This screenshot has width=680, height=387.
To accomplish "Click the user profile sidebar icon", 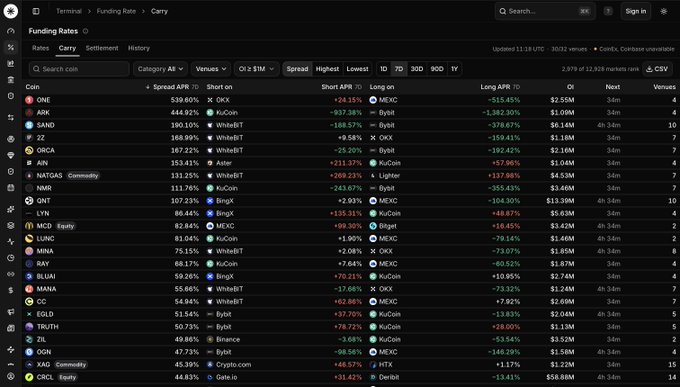I will click(x=11, y=377).
